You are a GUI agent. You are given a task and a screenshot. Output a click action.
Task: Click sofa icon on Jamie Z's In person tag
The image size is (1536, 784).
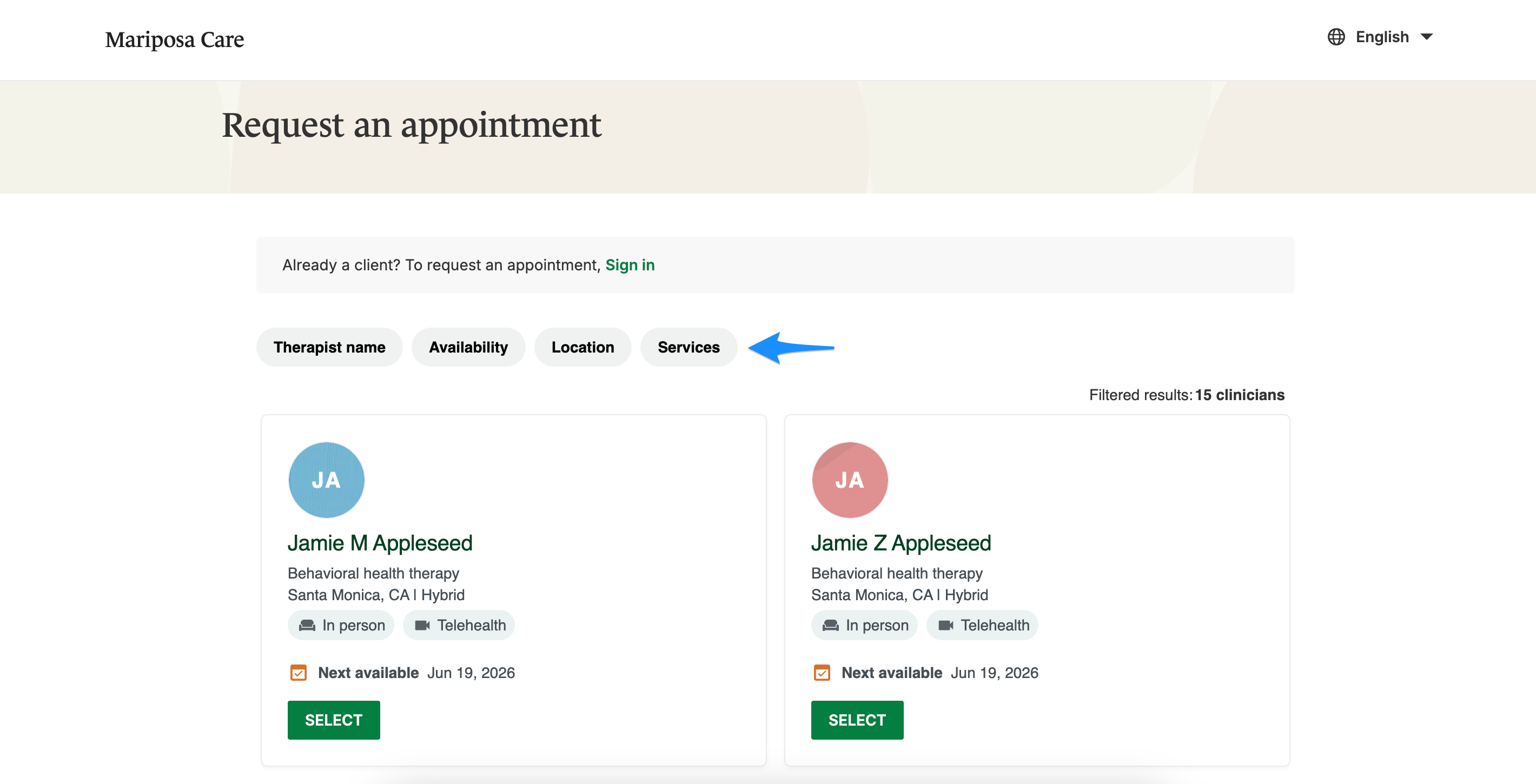coord(831,625)
